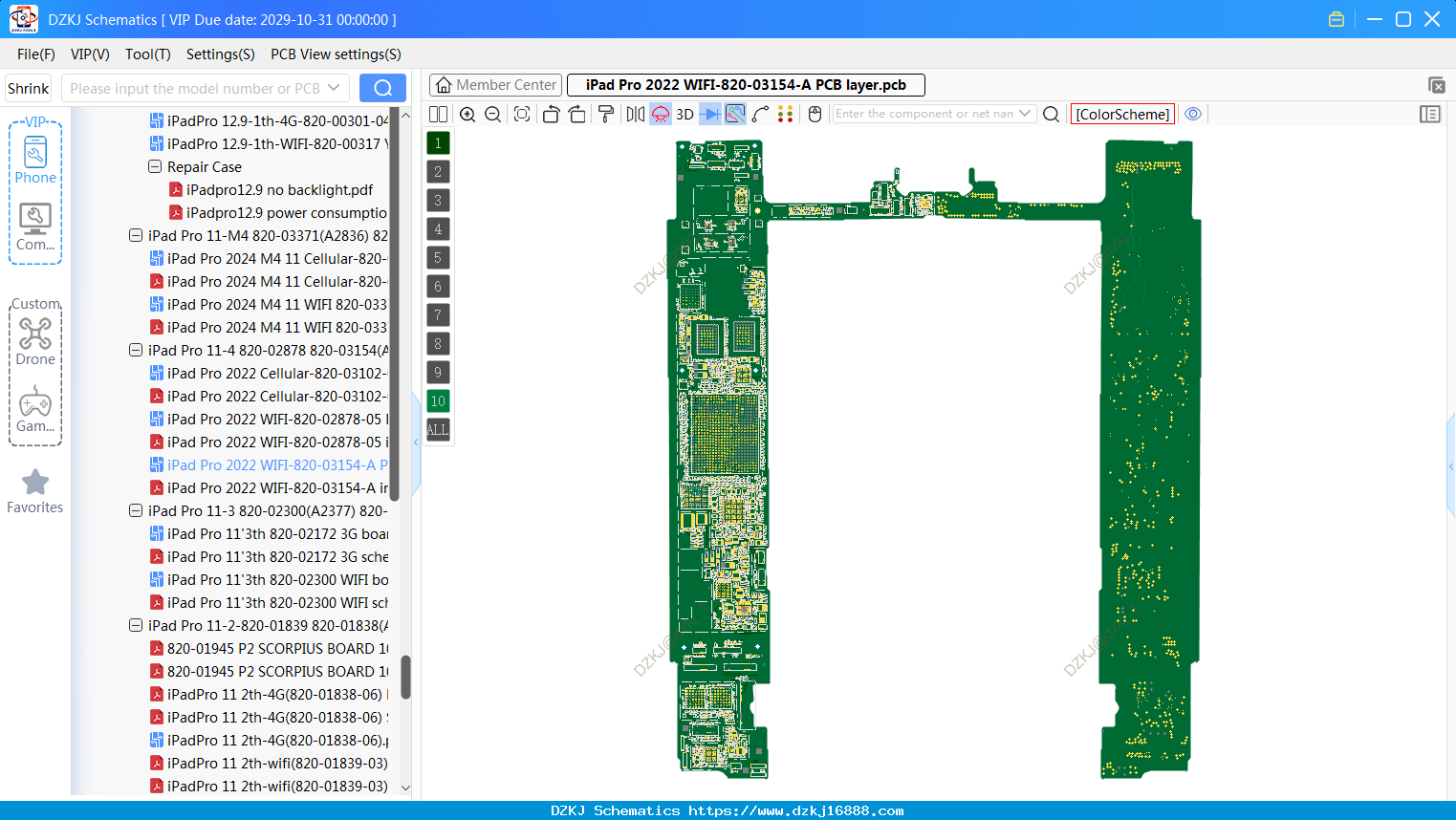Open the right side panel icon
The height and width of the screenshot is (820, 1456).
(1430, 114)
